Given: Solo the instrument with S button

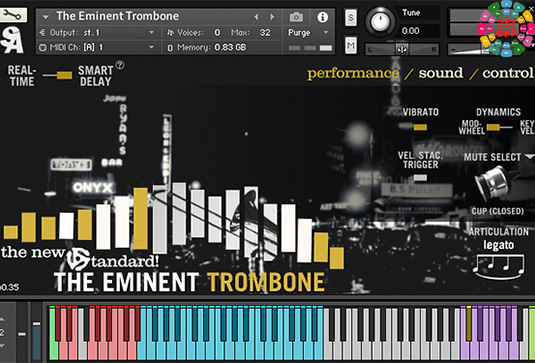Looking at the screenshot, I should coord(351,17).
